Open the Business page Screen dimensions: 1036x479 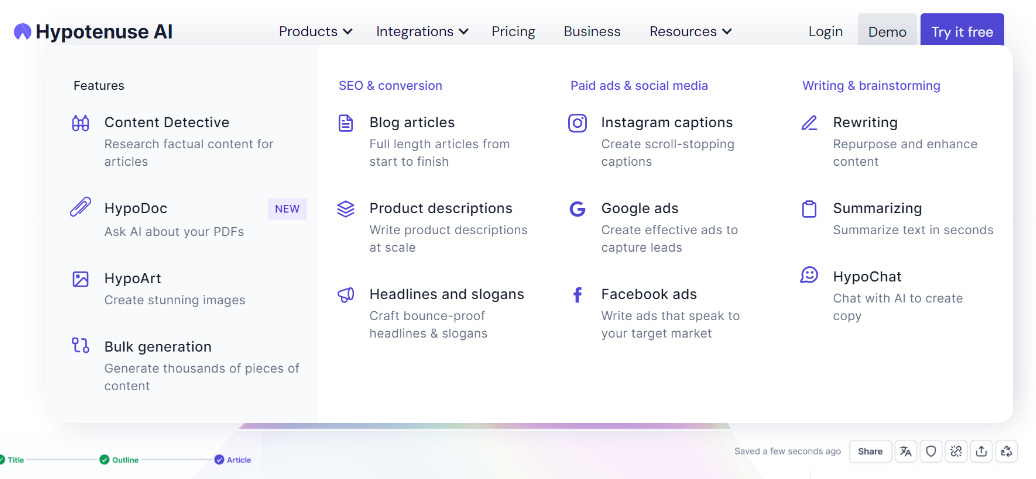[x=592, y=31]
